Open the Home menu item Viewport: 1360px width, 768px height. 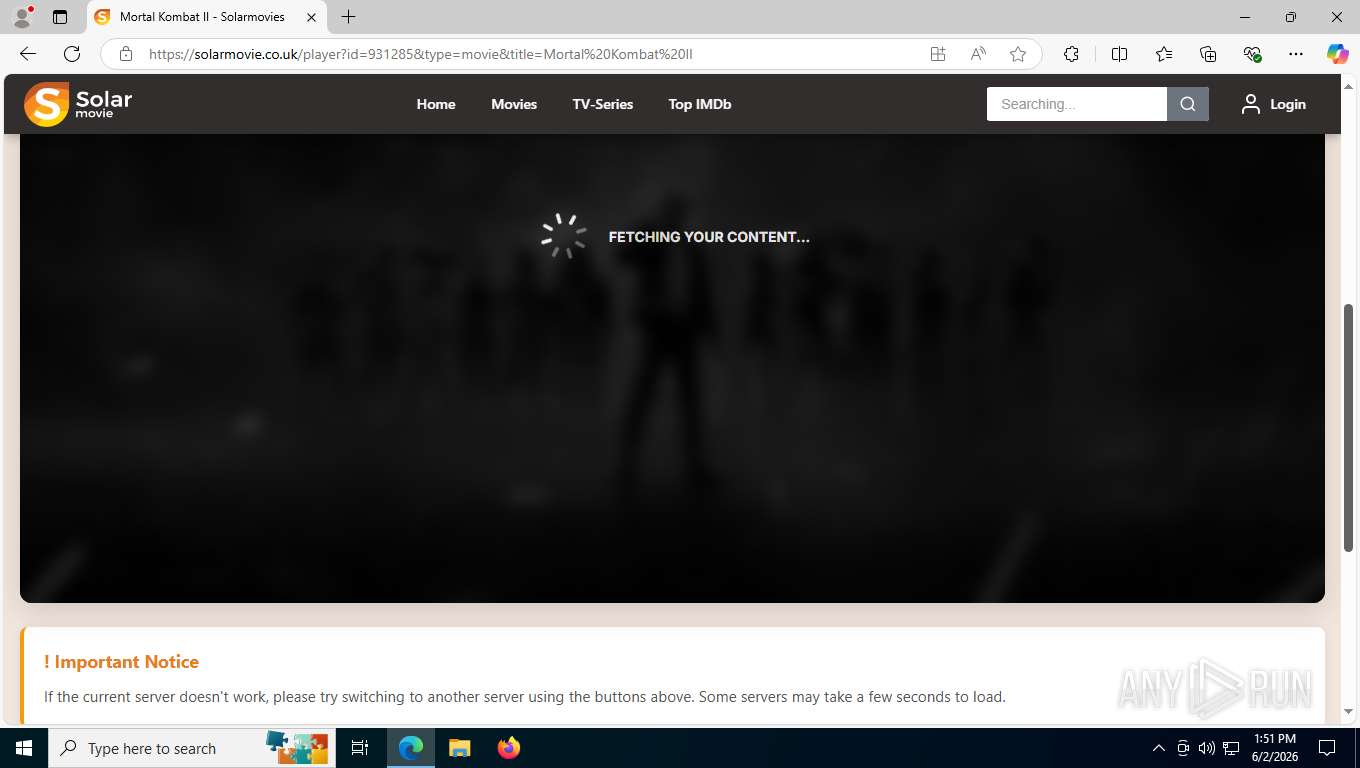[436, 104]
